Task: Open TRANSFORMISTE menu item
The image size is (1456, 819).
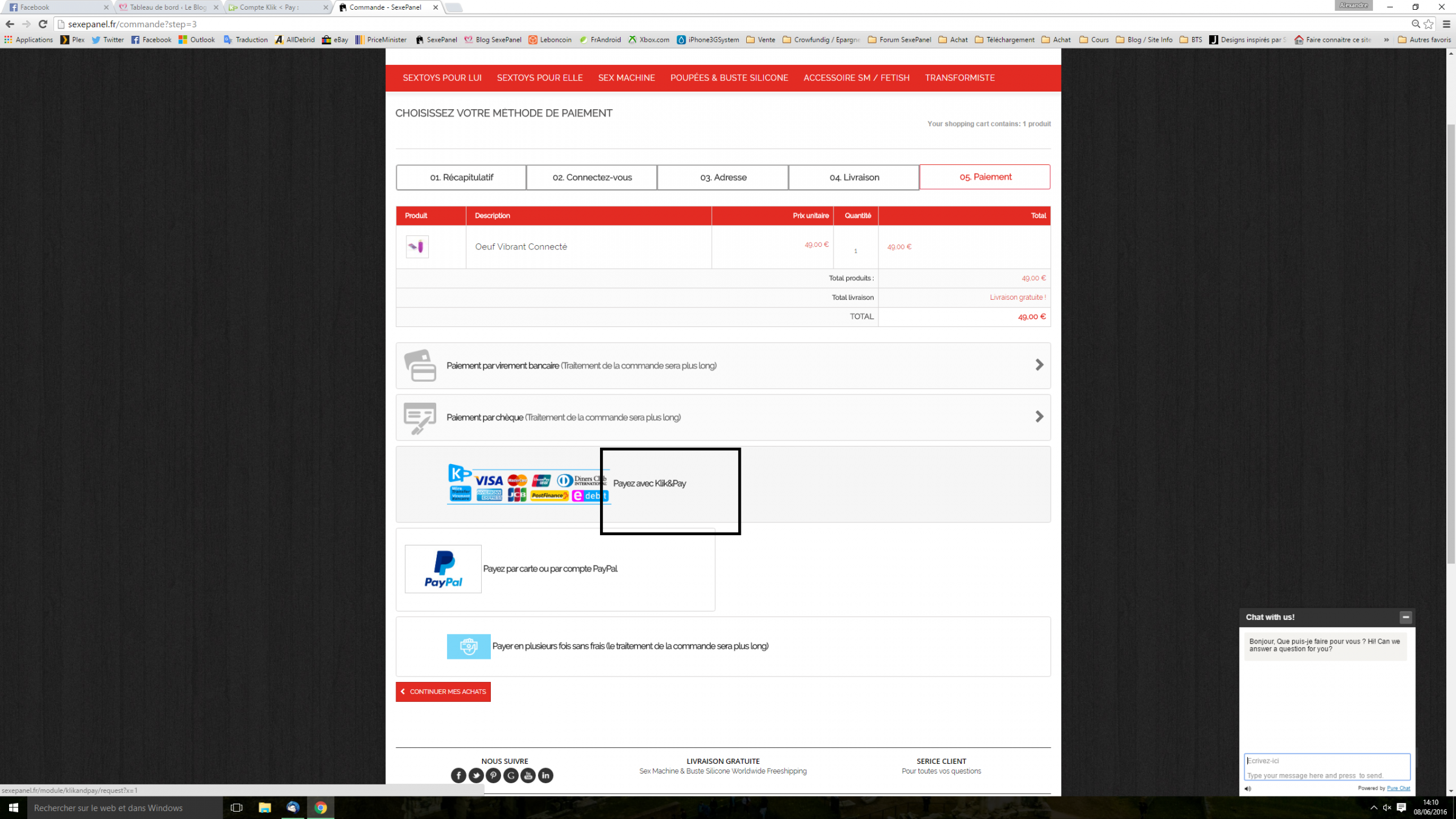Action: tap(960, 78)
